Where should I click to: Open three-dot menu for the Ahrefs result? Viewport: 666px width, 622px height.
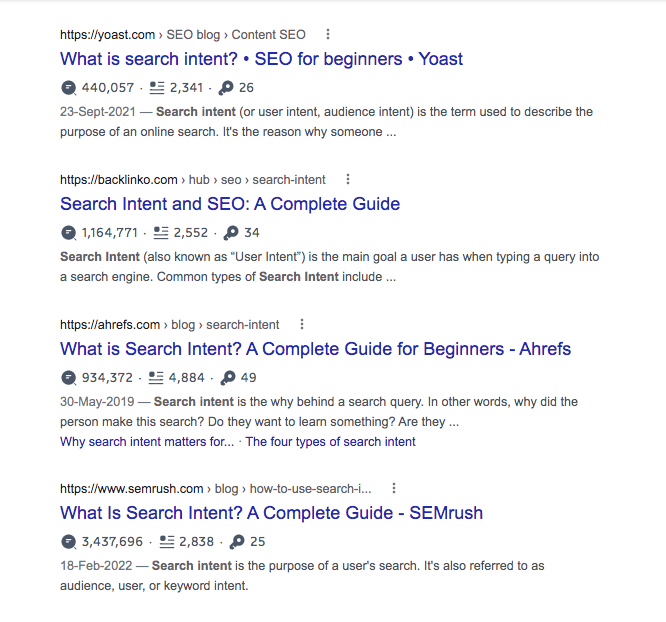(x=302, y=325)
